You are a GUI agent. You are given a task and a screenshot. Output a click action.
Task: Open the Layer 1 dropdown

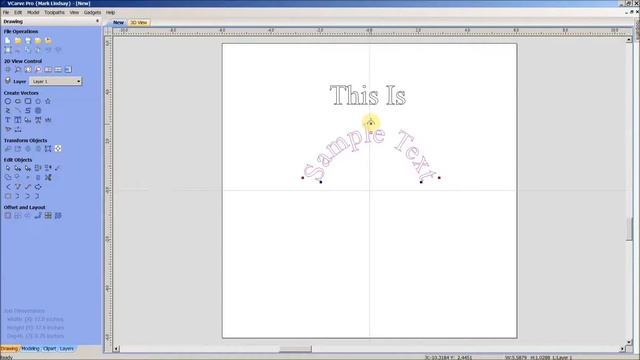click(x=56, y=81)
